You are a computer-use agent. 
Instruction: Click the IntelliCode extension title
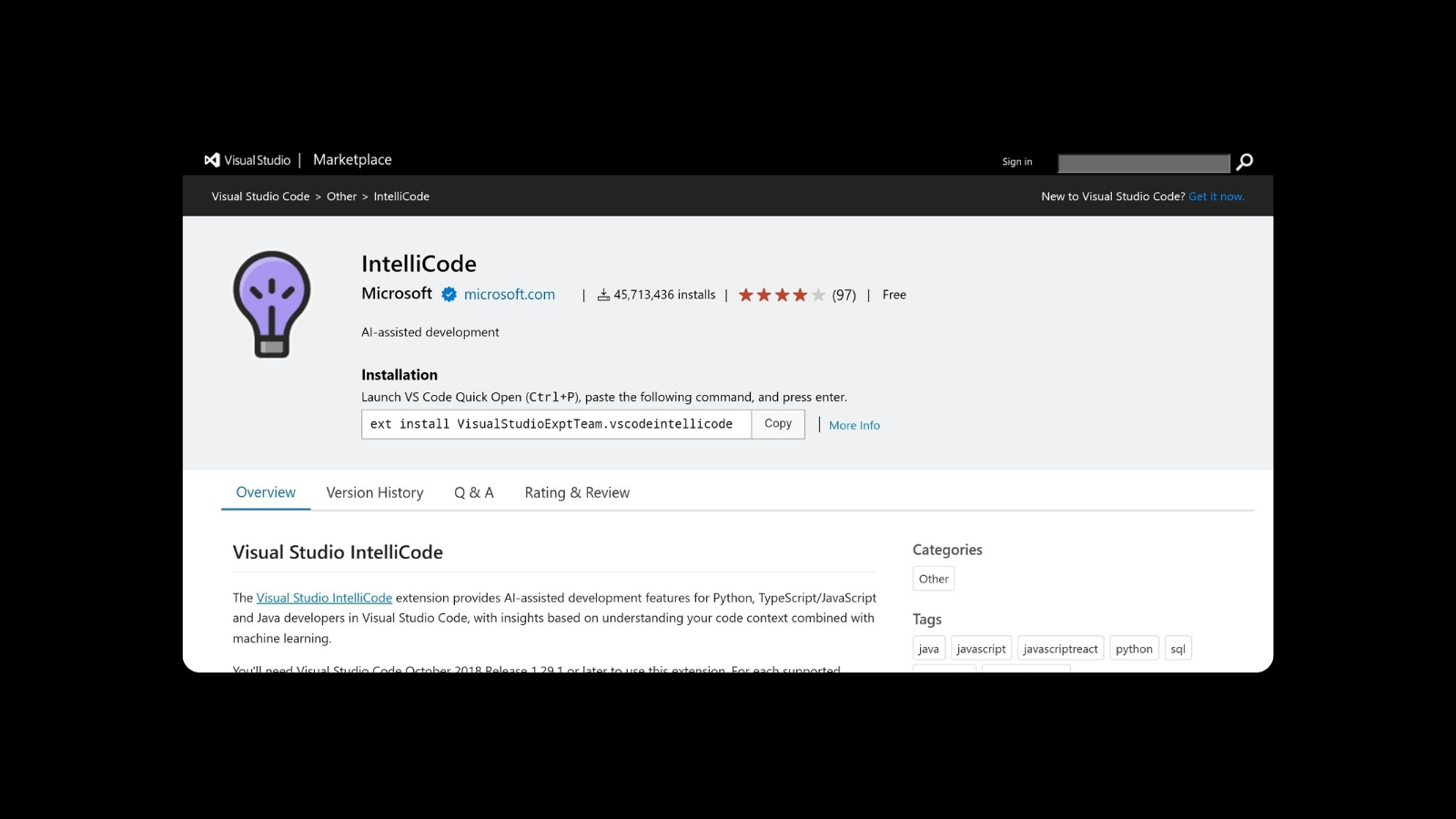pos(419,264)
